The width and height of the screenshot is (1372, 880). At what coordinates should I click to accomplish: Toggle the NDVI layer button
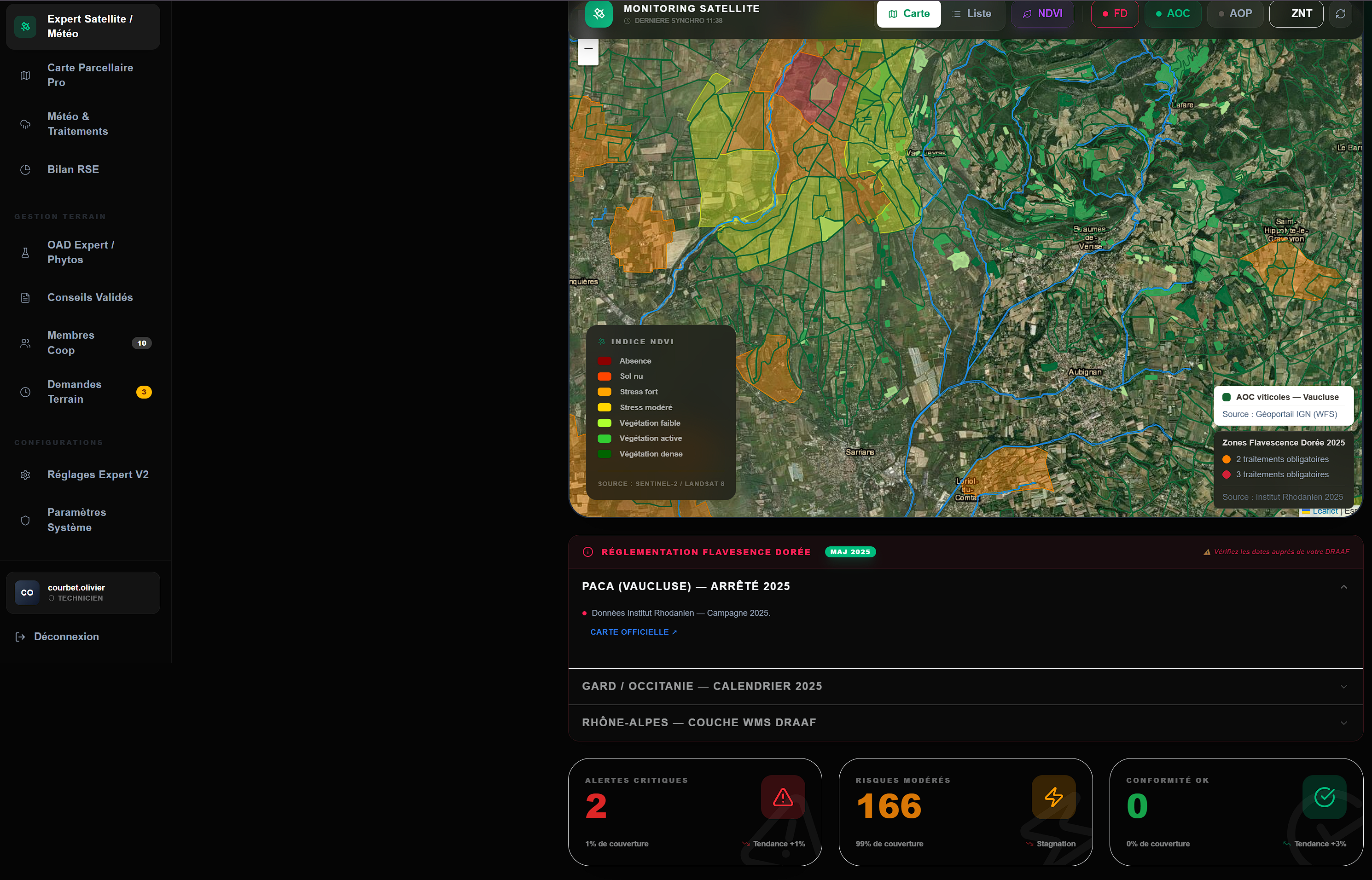tap(1043, 14)
